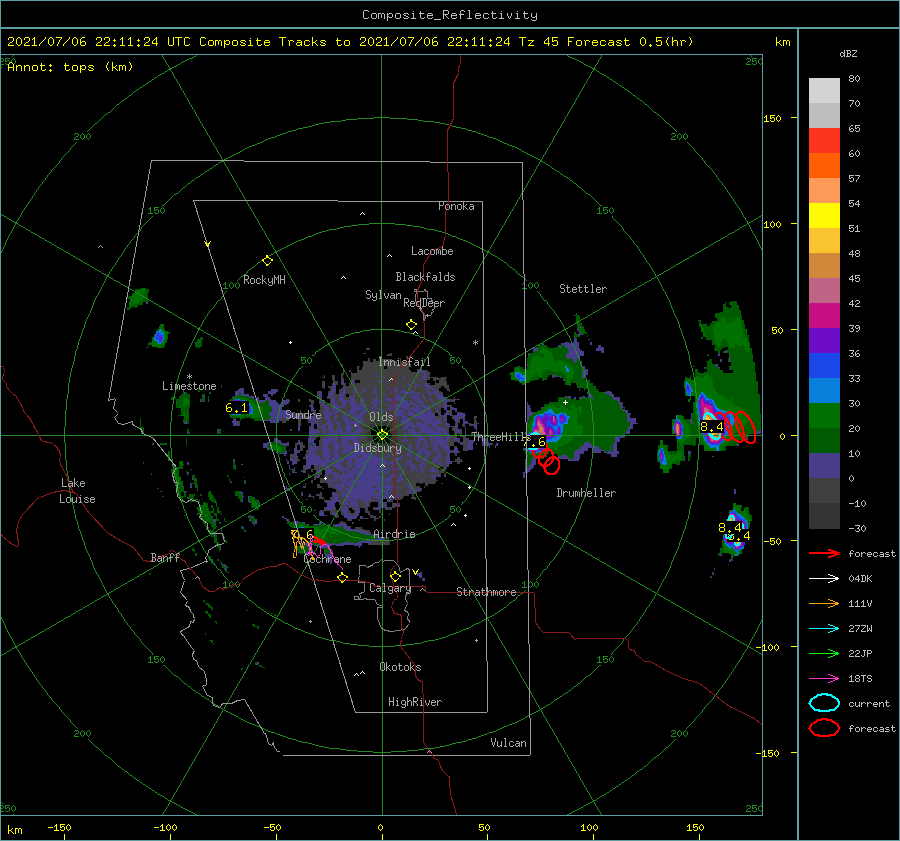The width and height of the screenshot is (900, 841).
Task: Click the lightest gray swatch atop dBZ scale
Action: tap(824, 91)
